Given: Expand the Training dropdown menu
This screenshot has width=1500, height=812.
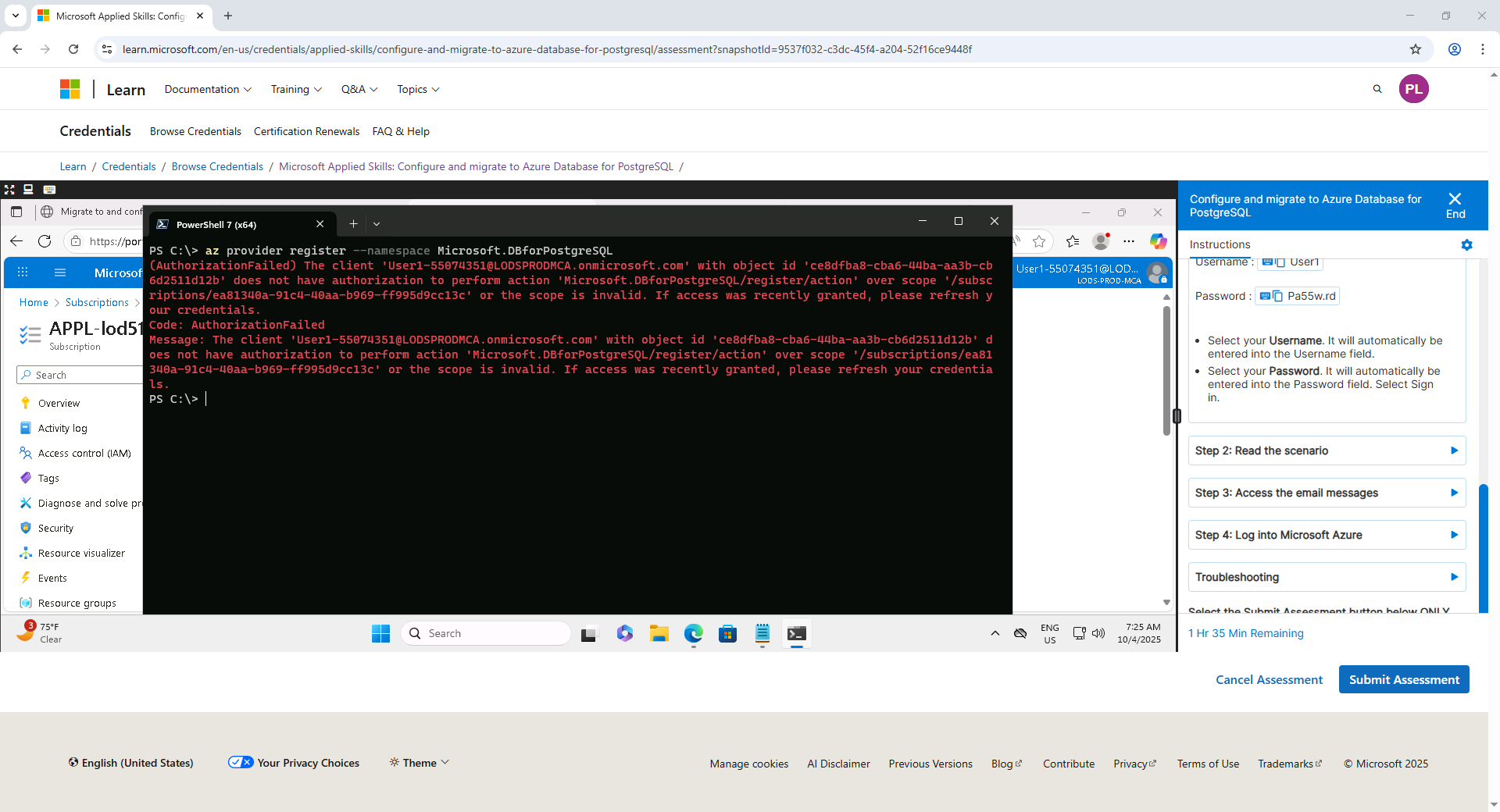Looking at the screenshot, I should pyautogui.click(x=296, y=89).
